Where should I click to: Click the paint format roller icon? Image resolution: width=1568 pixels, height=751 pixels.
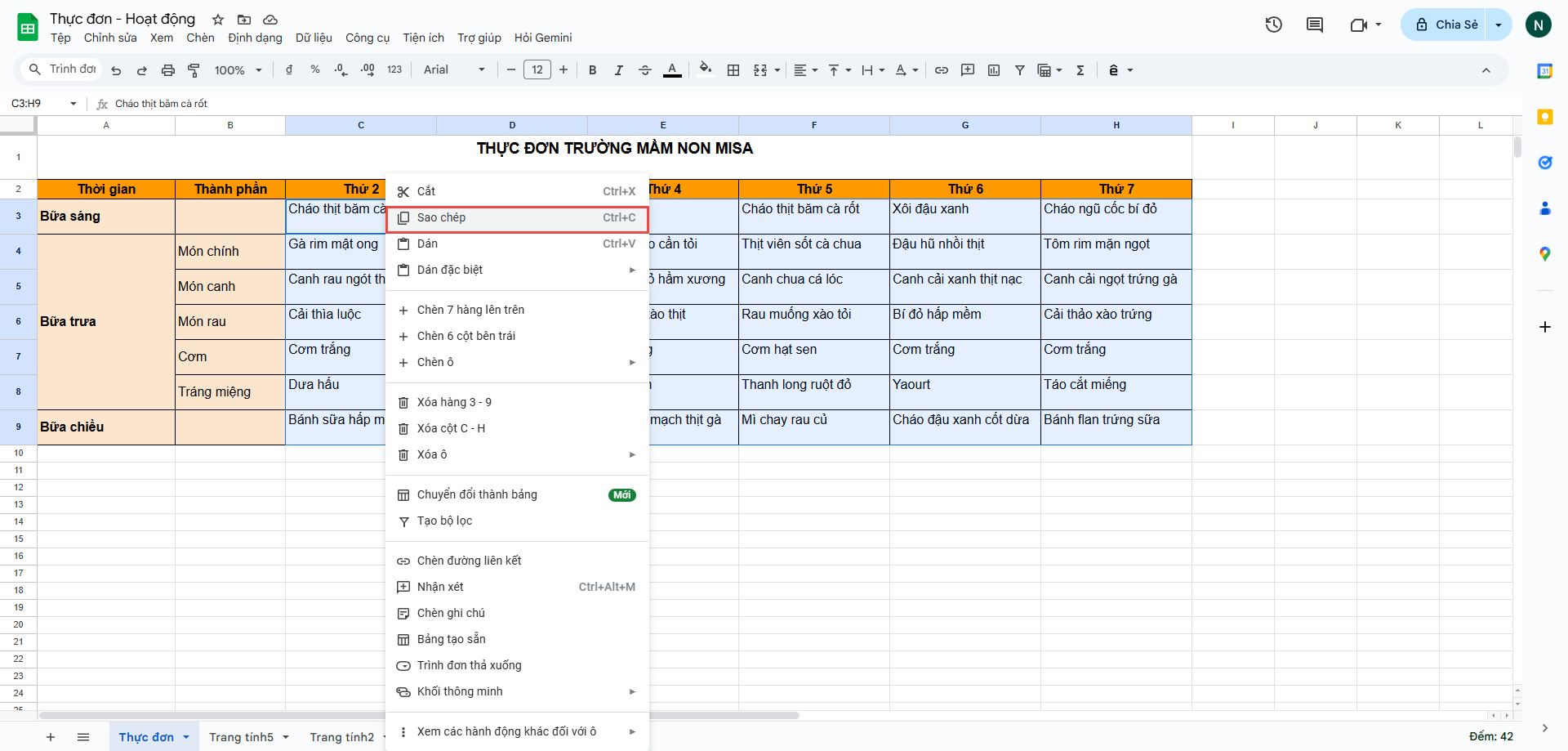click(x=194, y=70)
